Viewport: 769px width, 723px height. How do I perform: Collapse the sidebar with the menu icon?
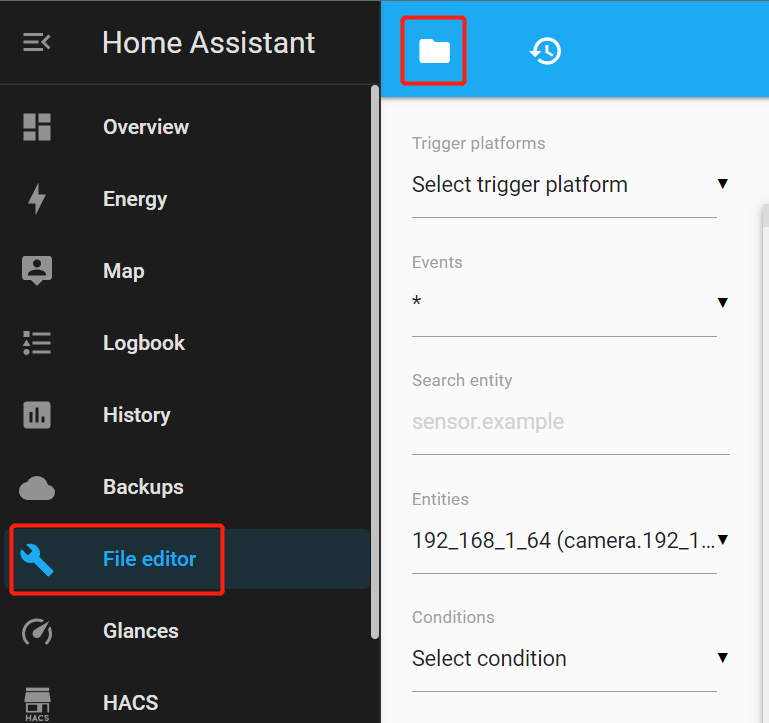point(37,42)
